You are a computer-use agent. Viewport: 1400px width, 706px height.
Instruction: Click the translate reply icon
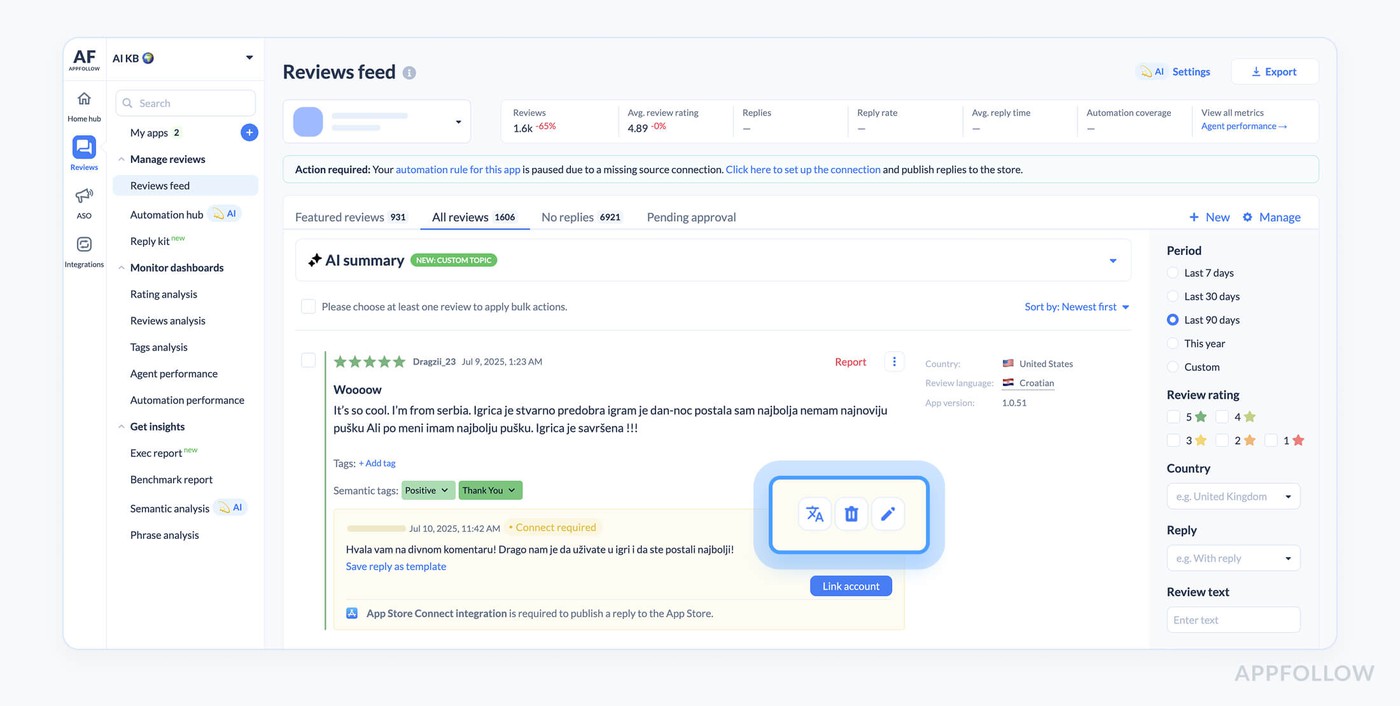point(815,514)
